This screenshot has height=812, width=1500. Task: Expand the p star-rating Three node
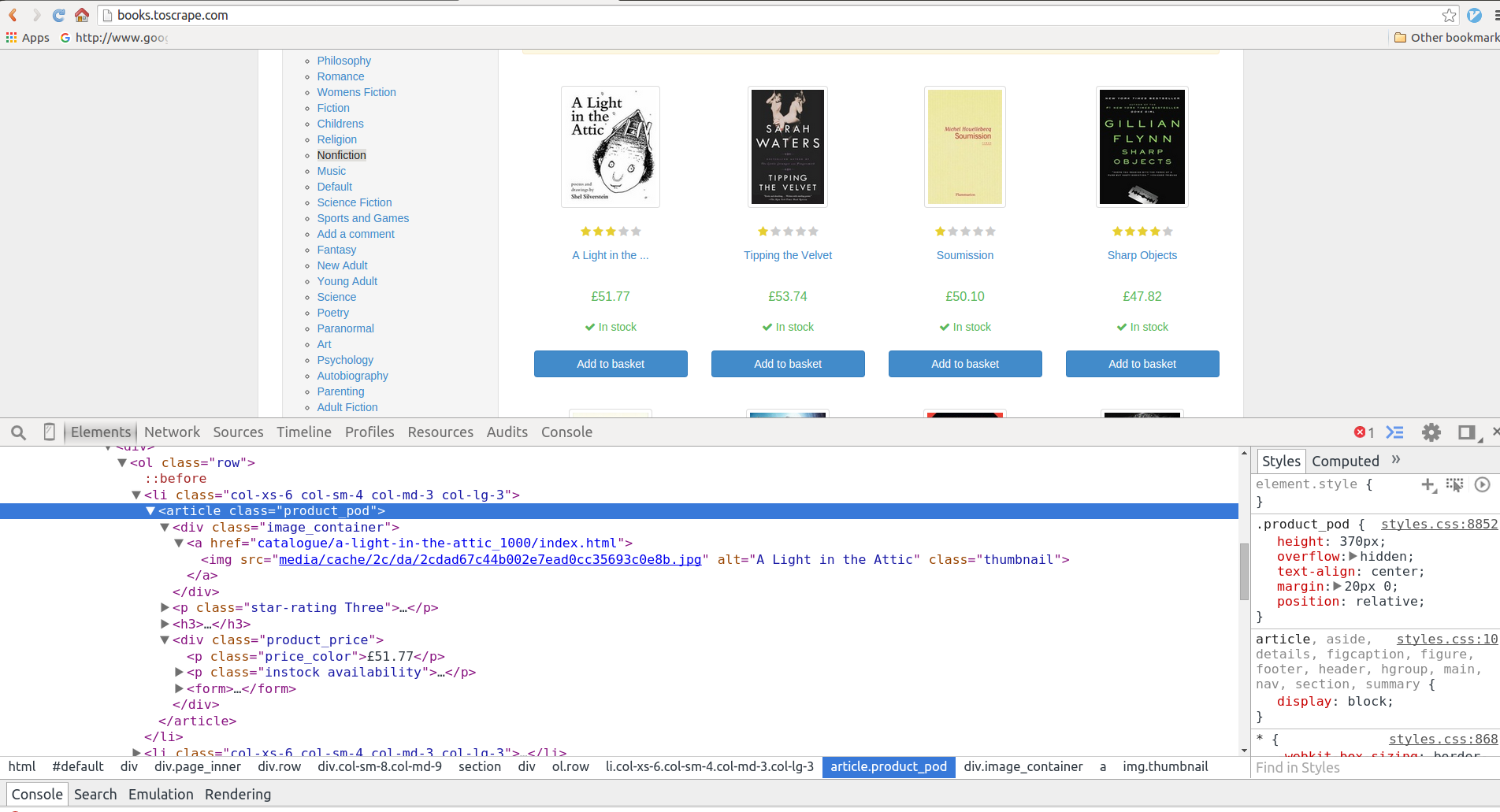[165, 608]
